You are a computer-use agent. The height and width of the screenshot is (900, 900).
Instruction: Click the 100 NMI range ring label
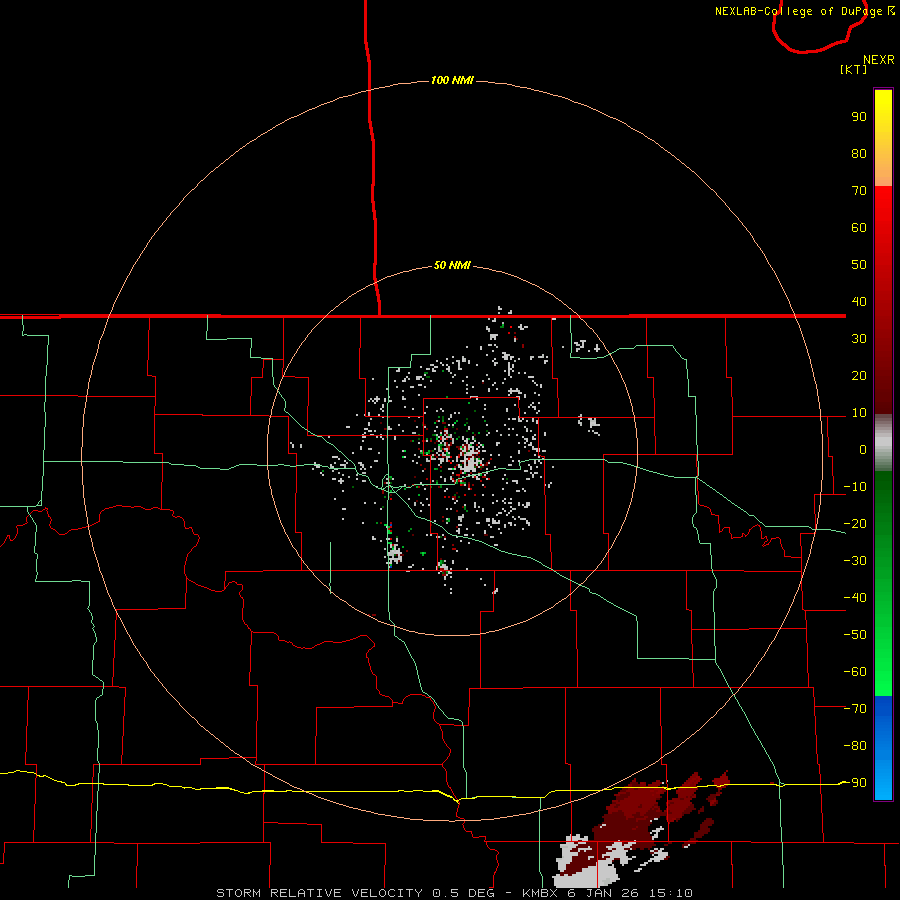tap(452, 80)
